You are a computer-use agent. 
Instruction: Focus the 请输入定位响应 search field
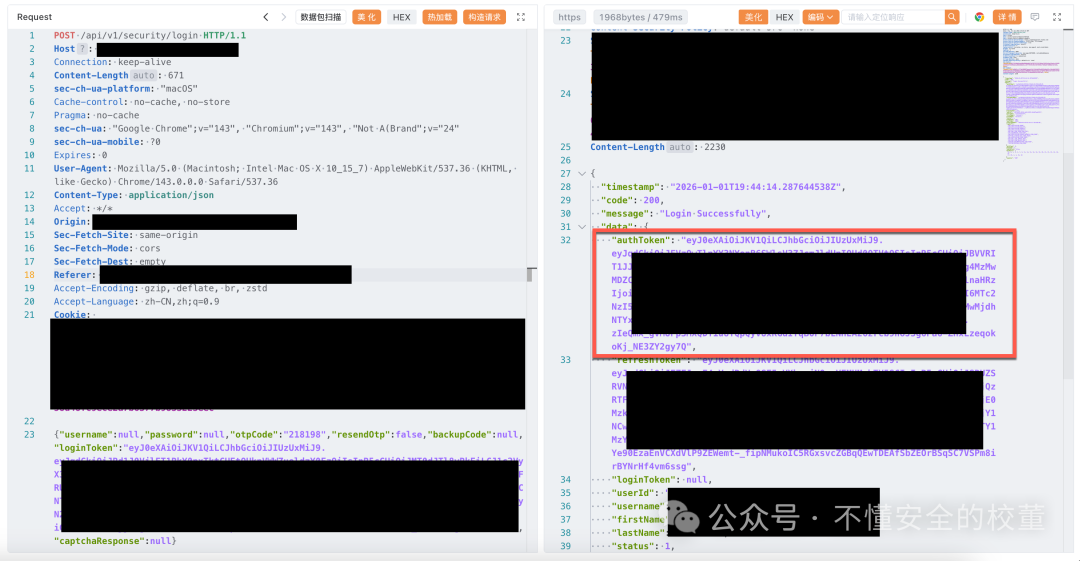tap(894, 17)
